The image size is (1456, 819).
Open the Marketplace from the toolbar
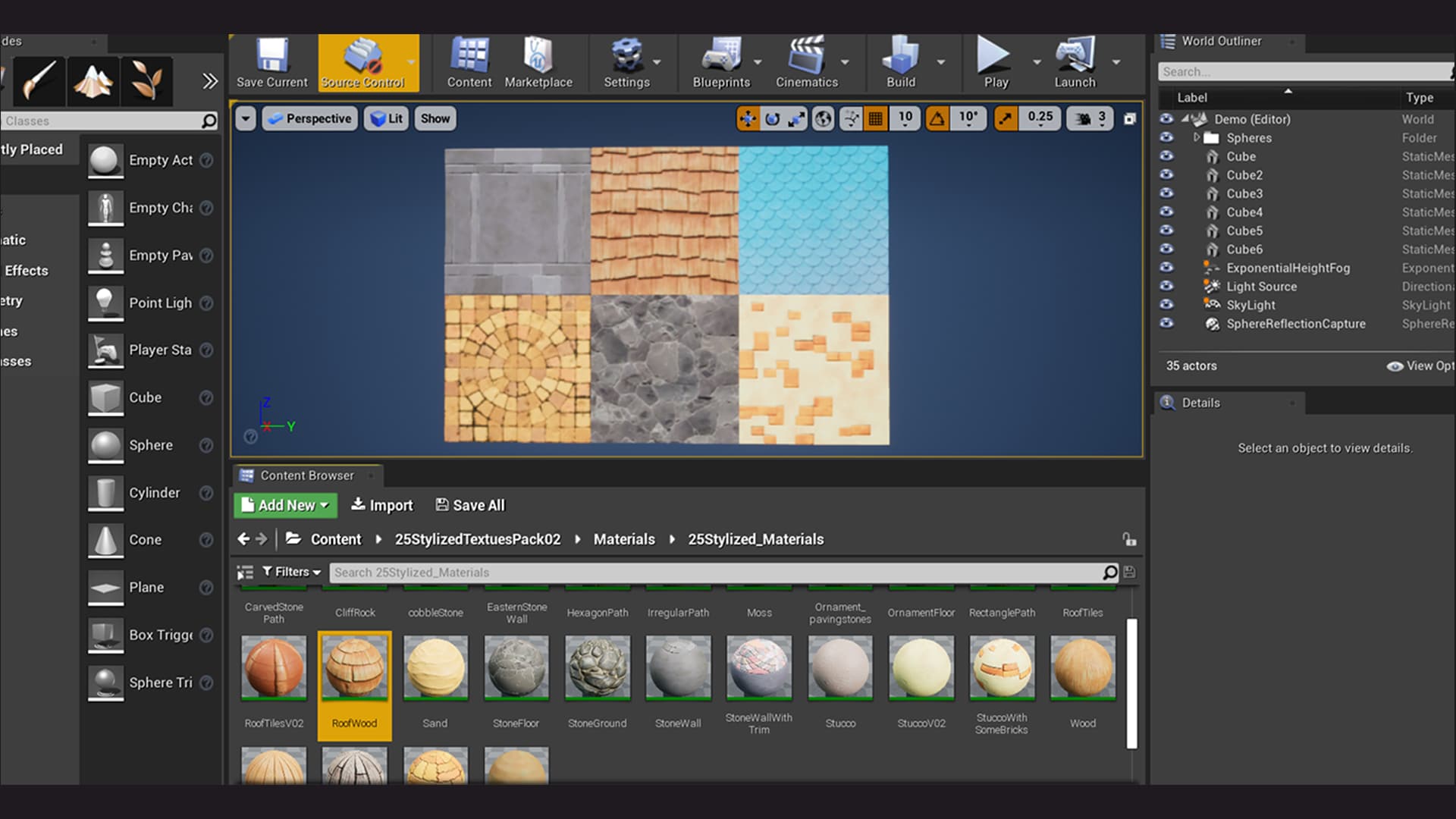pyautogui.click(x=538, y=63)
